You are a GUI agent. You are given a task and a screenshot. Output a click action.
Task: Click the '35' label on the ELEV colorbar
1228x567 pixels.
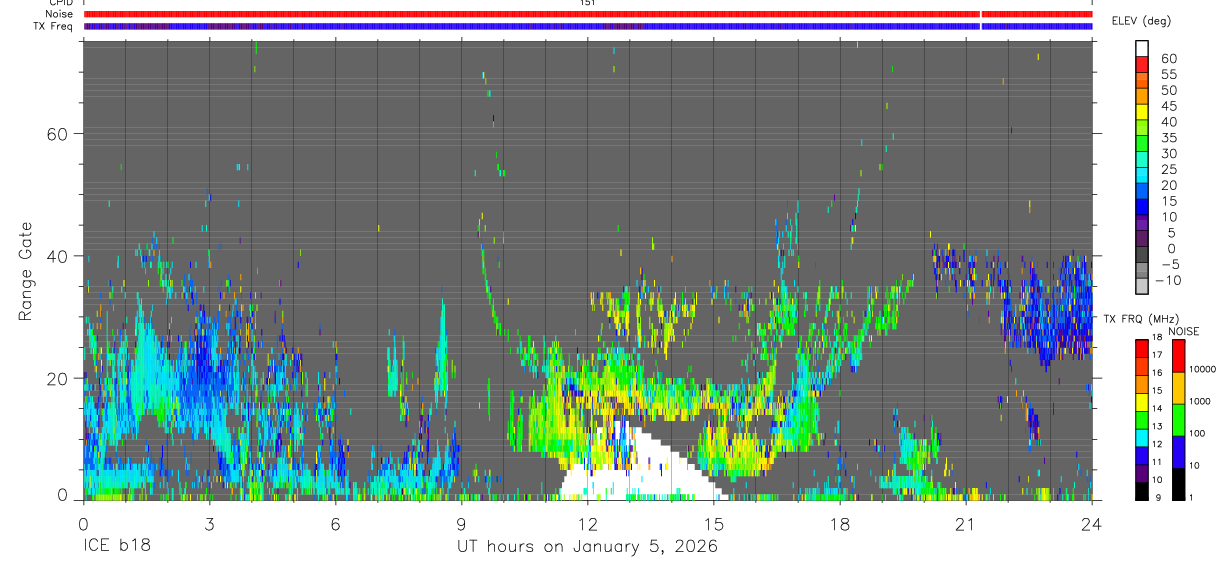point(1168,138)
